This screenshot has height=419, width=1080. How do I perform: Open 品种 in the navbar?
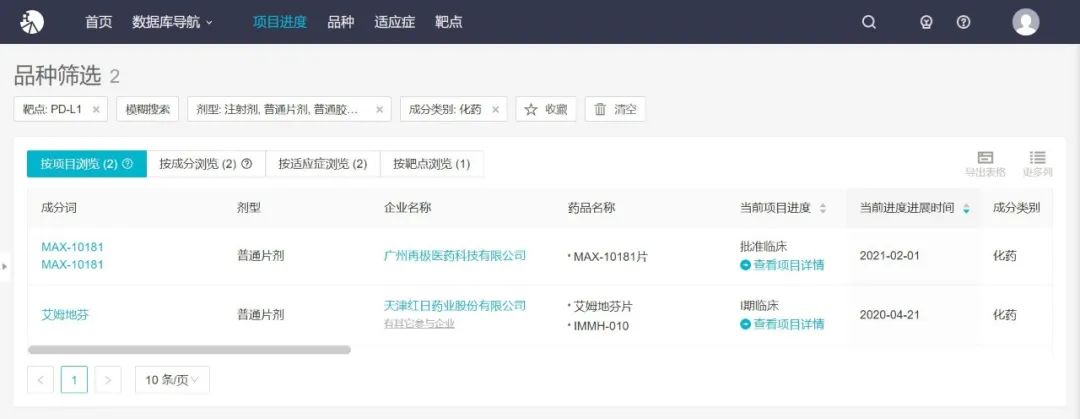pos(340,22)
